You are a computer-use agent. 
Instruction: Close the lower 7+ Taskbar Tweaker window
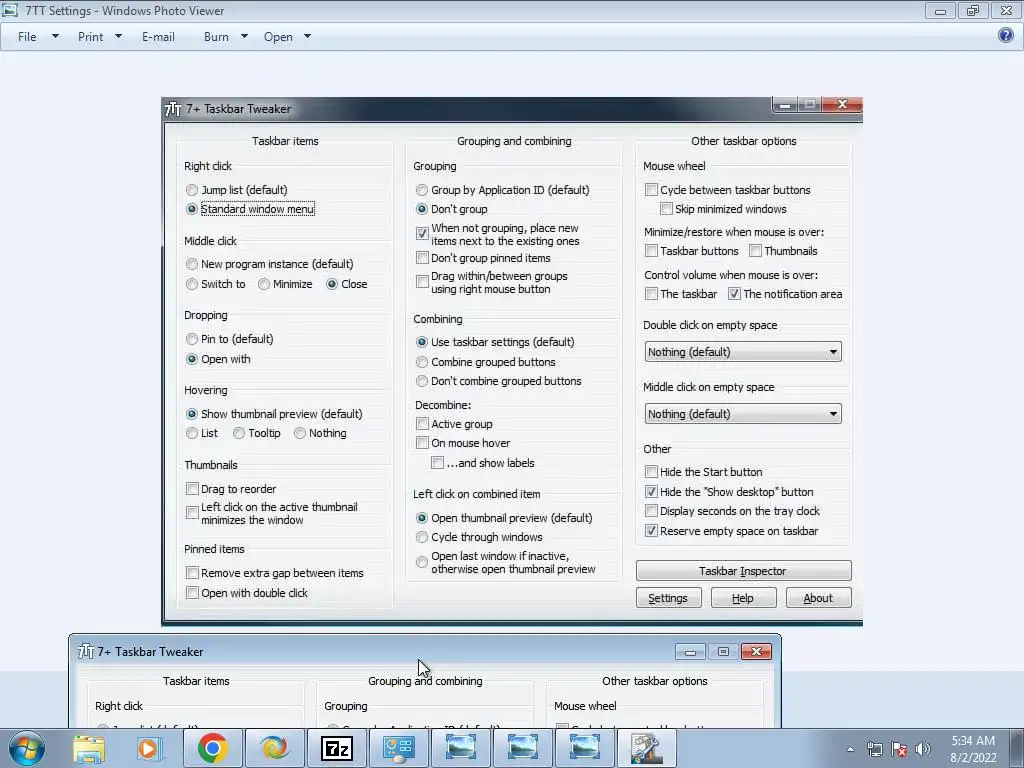[x=756, y=652]
